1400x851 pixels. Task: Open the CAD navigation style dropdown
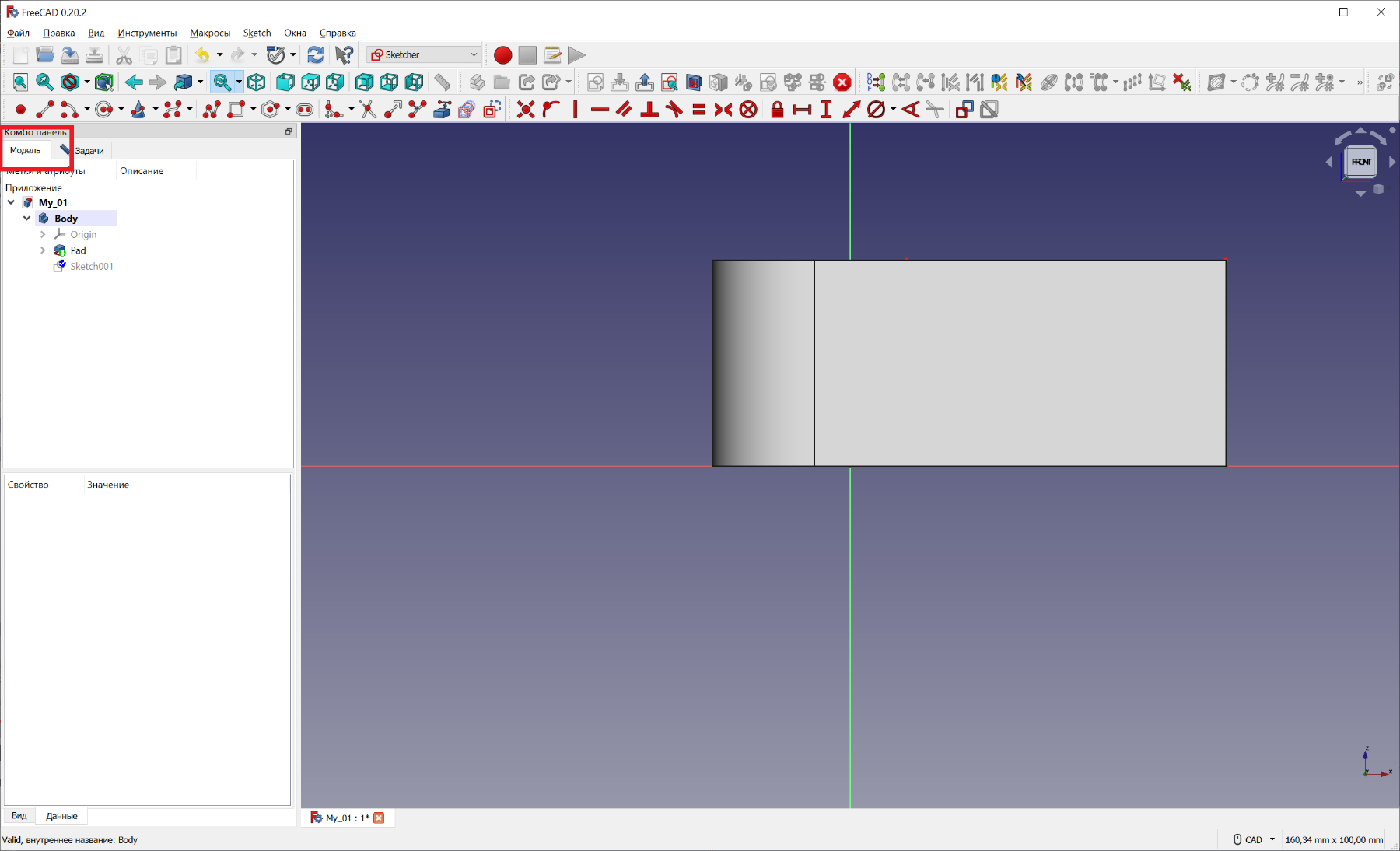pos(1255,839)
